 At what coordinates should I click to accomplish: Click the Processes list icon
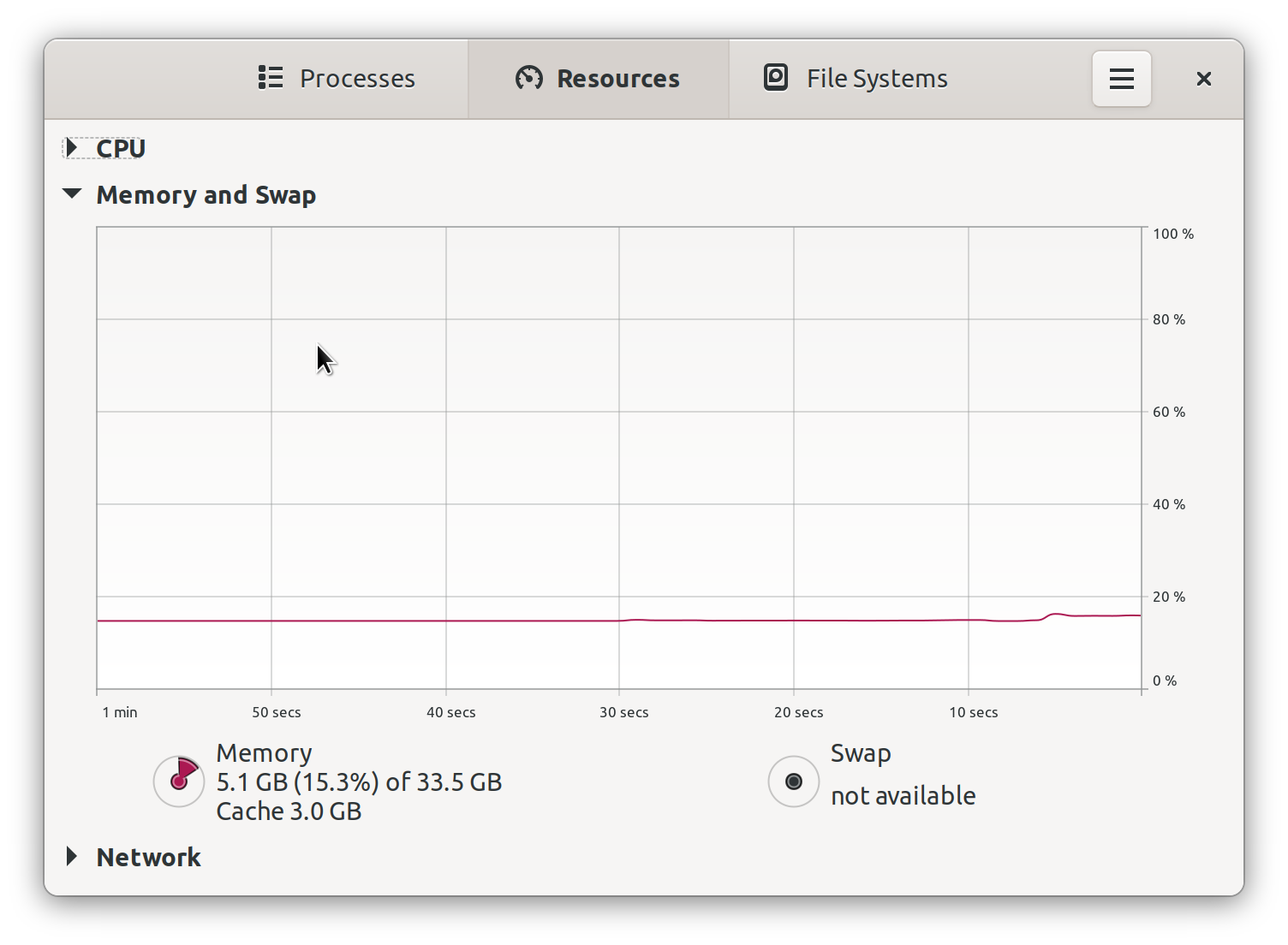[271, 78]
